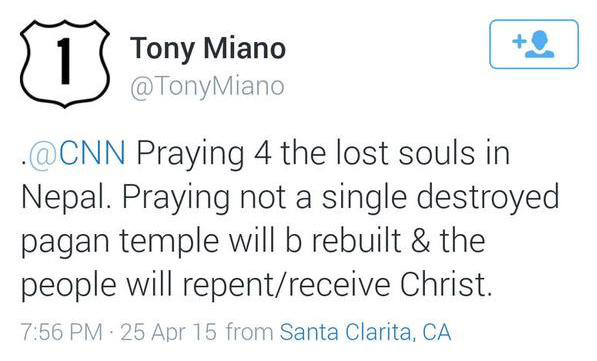The width and height of the screenshot is (597, 361).
Task: Click the word rebuilt in tweet
Action: 356,241
